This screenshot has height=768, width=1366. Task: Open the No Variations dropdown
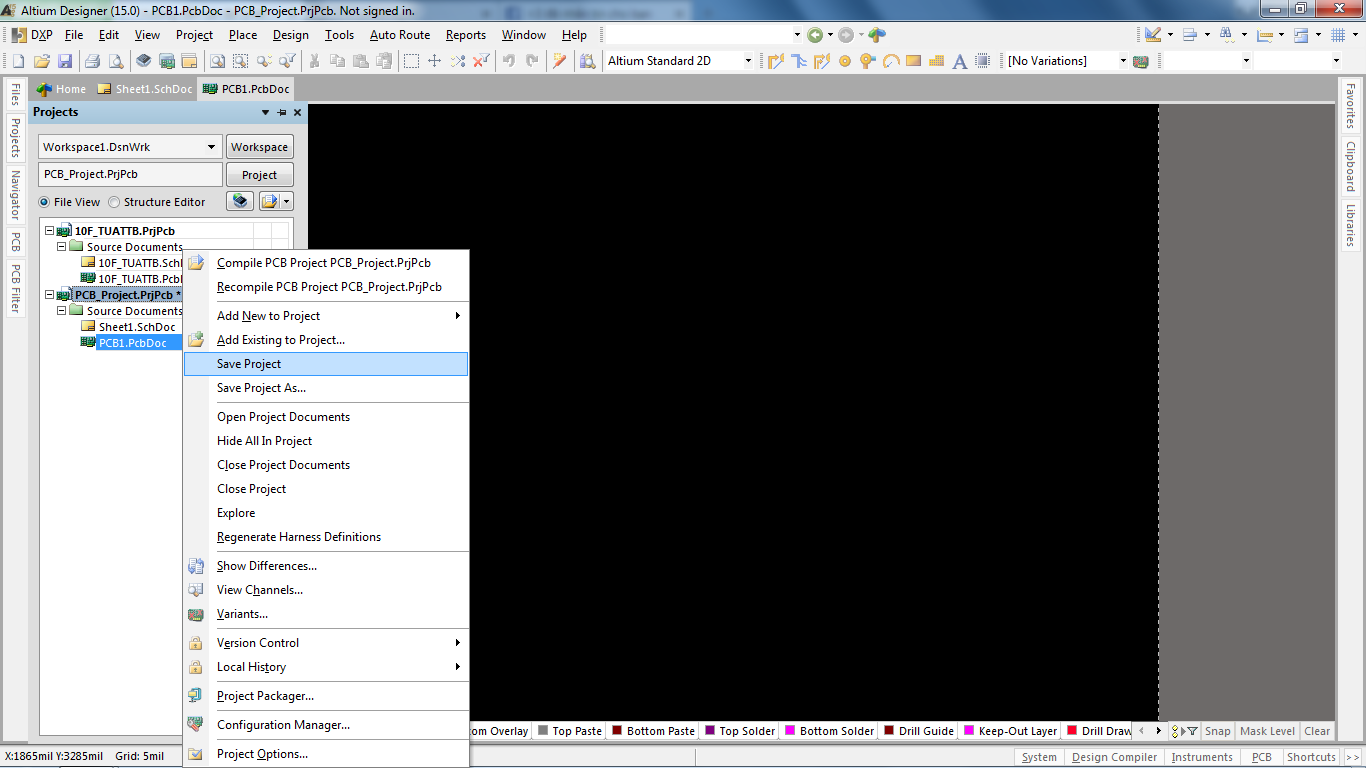pyautogui.click(x=1123, y=61)
